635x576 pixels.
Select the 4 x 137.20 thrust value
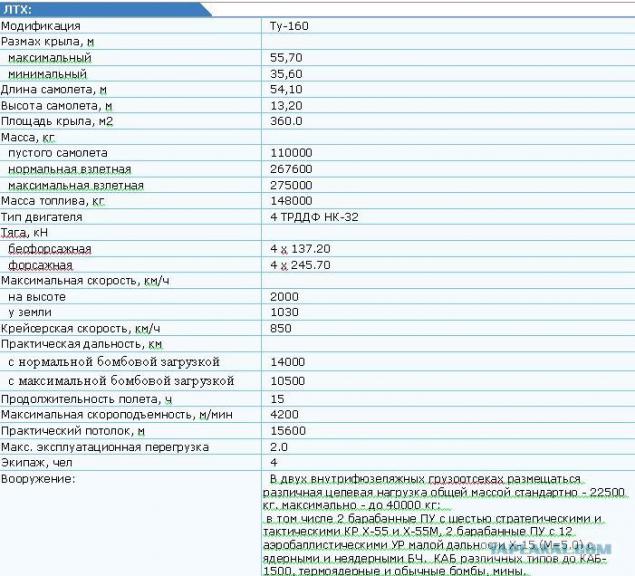[x=300, y=249]
